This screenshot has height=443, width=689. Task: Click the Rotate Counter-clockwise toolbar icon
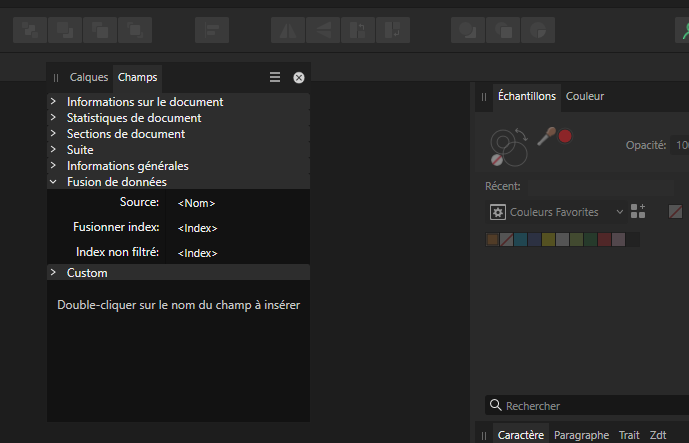tap(358, 30)
